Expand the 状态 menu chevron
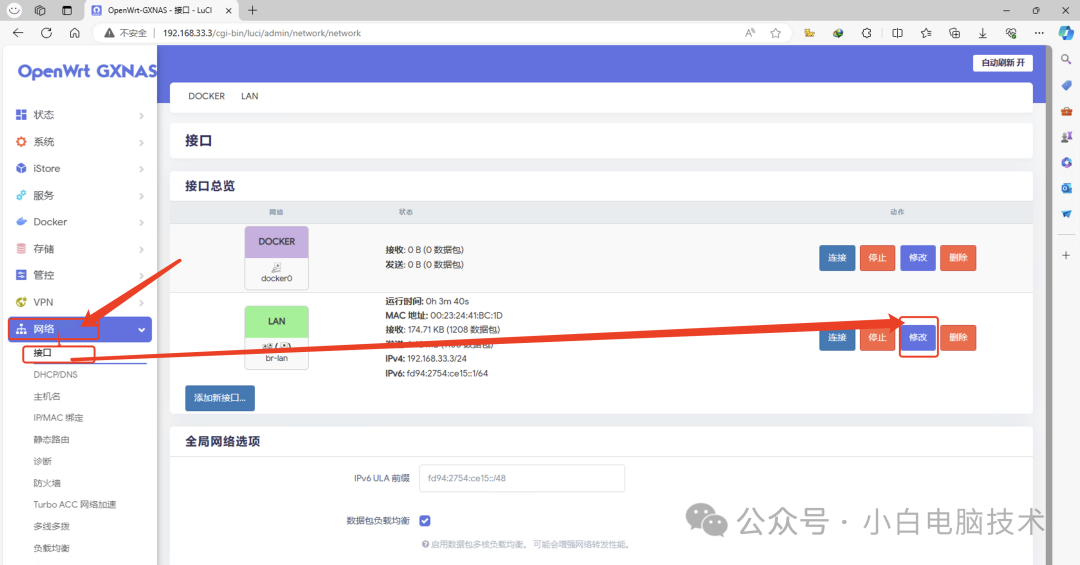The height and width of the screenshot is (565, 1080). point(141,115)
